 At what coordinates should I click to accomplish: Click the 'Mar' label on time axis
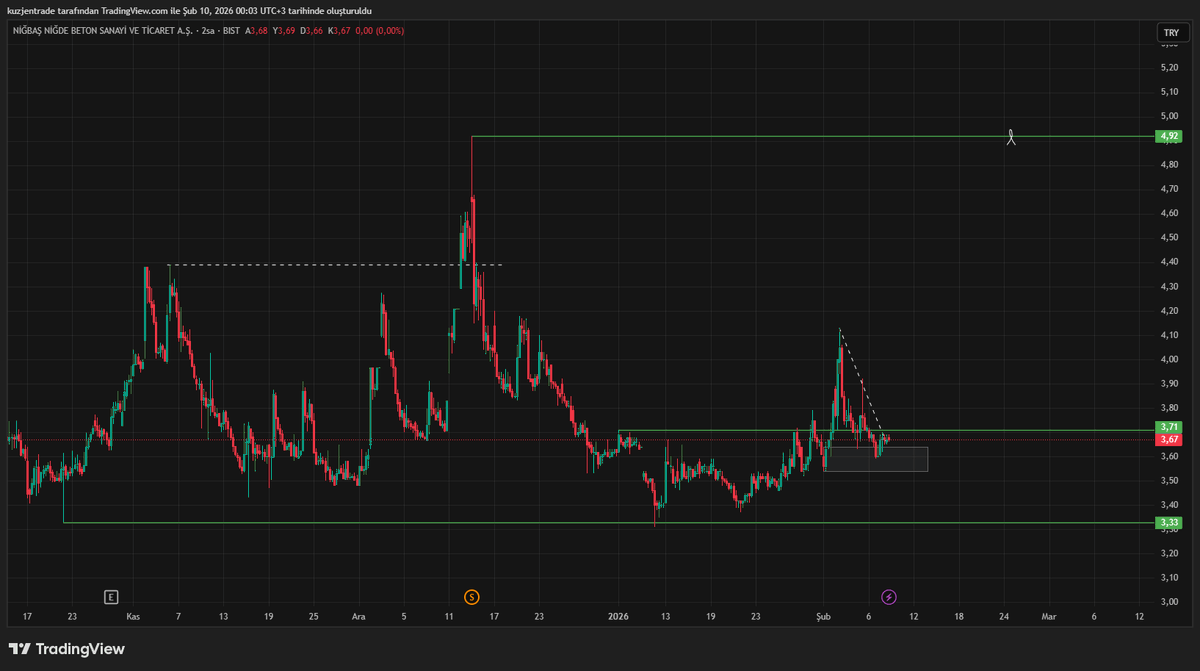pyautogui.click(x=1049, y=617)
